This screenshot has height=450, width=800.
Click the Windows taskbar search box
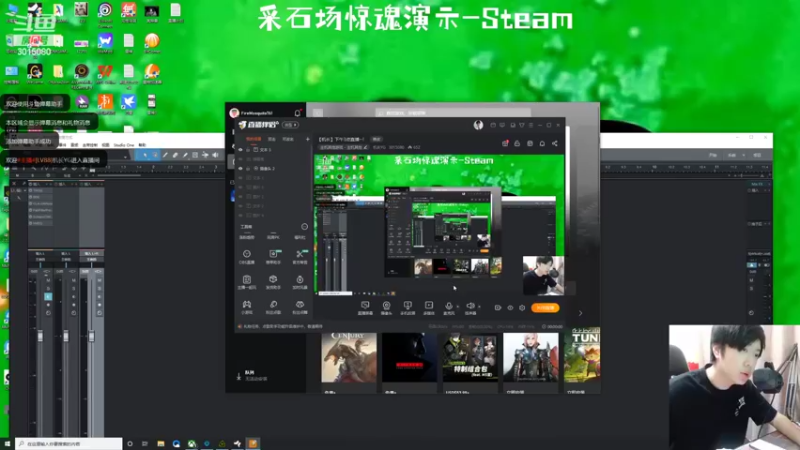pos(69,444)
